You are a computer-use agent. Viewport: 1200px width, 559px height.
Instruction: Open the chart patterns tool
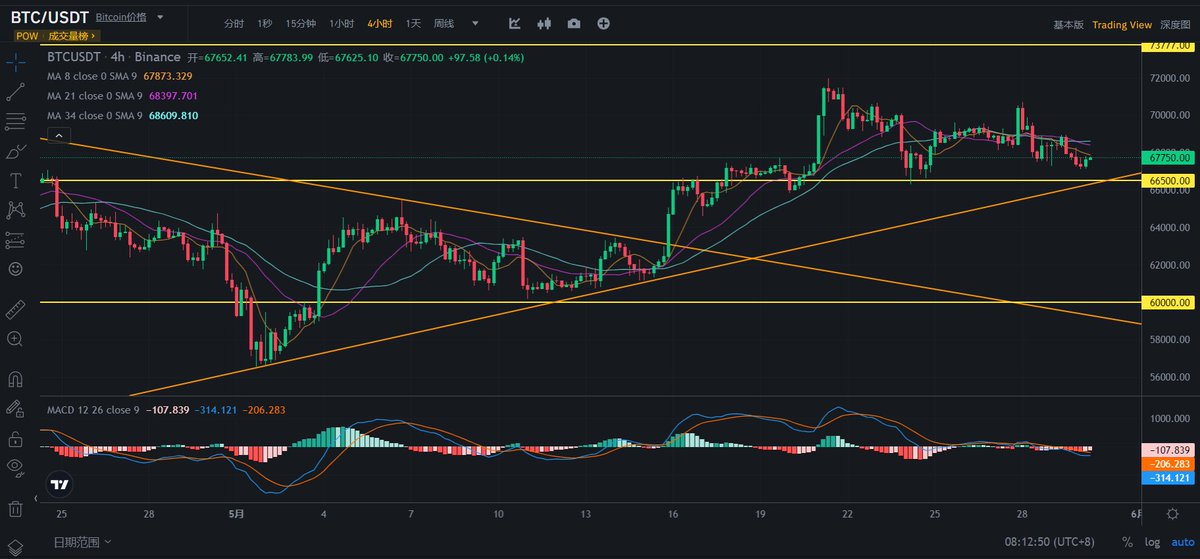(15, 210)
